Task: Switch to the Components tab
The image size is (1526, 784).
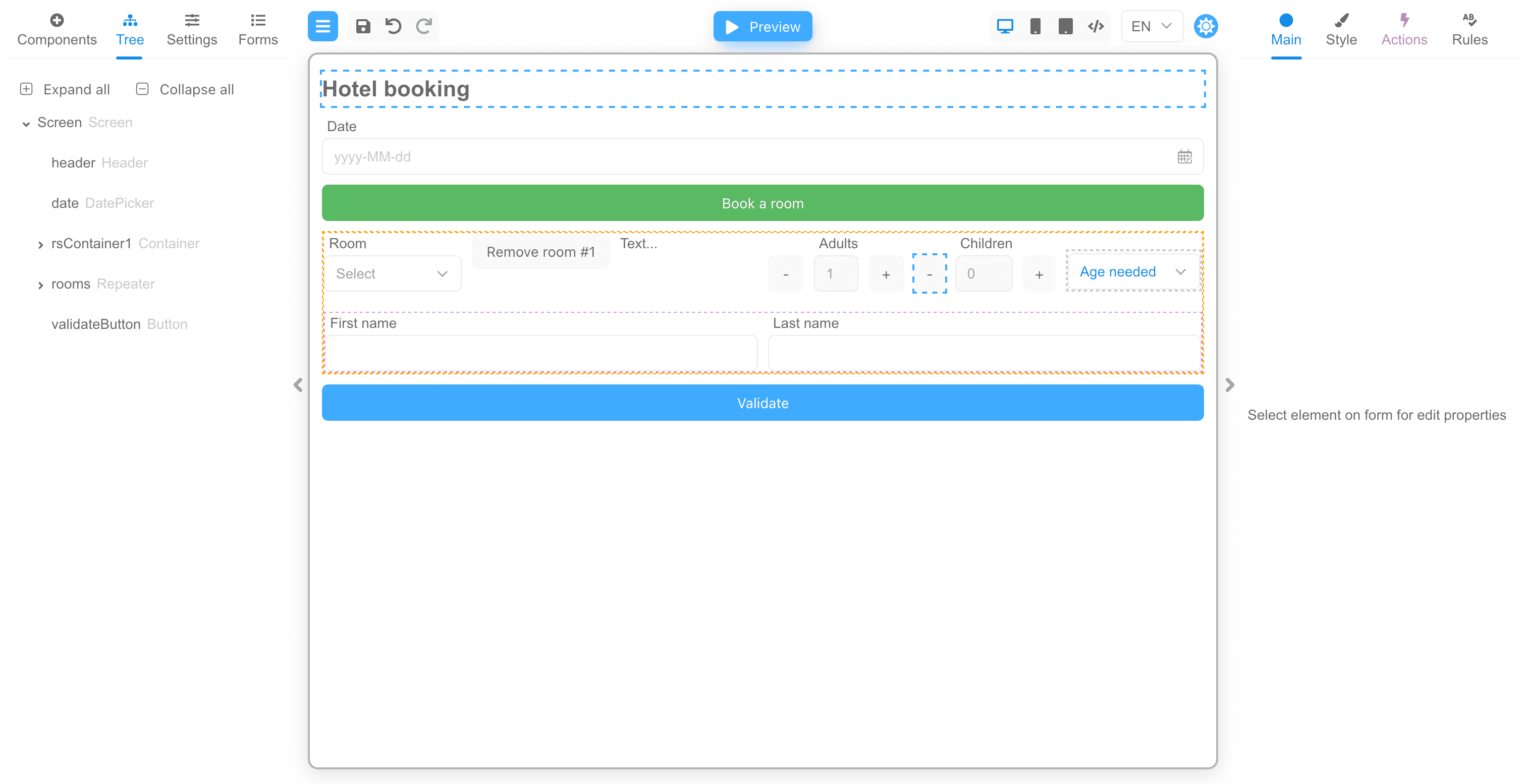Action: pyautogui.click(x=57, y=30)
